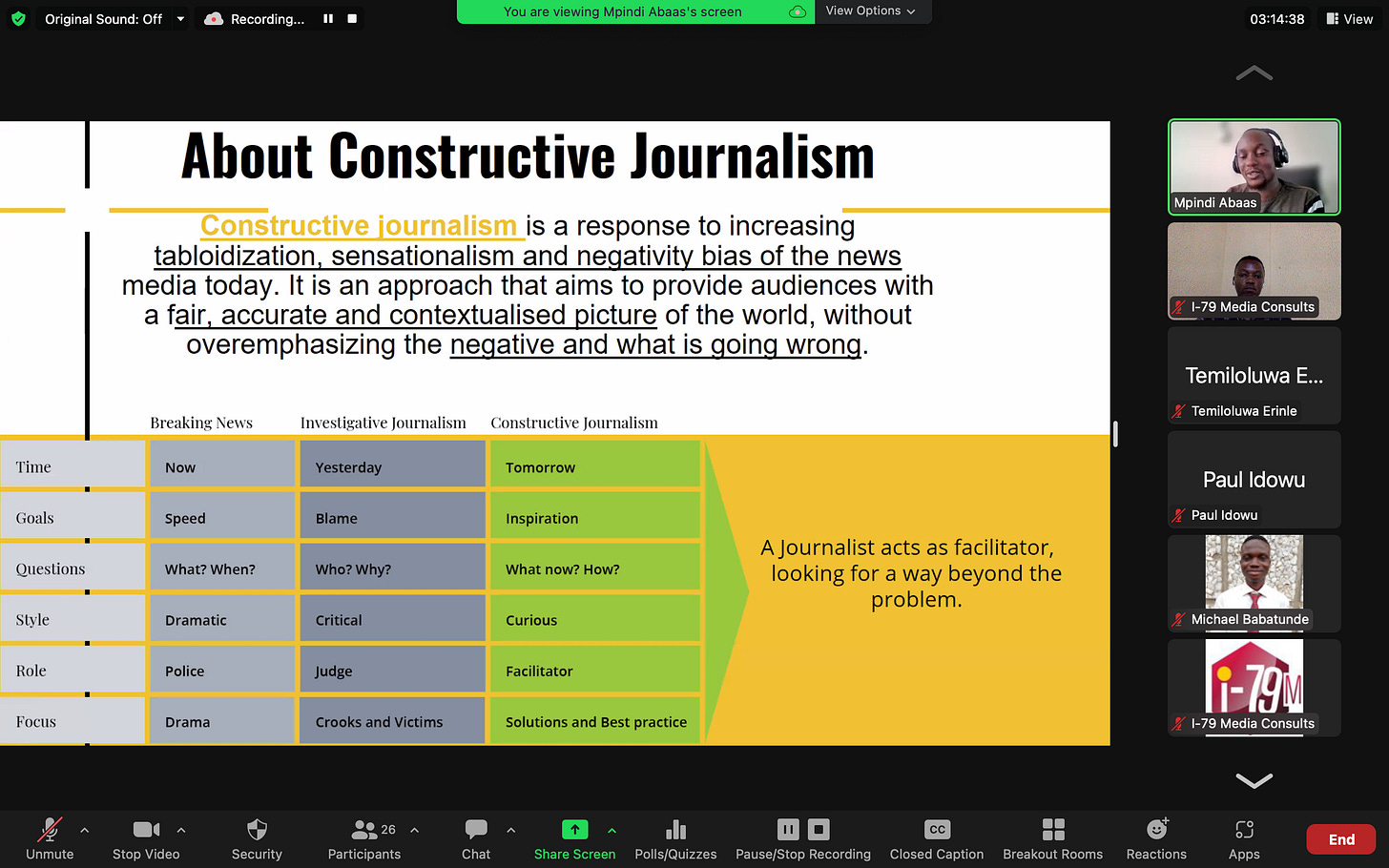Expand arrow next to Participants
This screenshot has height=868, width=1389.
pos(414,830)
